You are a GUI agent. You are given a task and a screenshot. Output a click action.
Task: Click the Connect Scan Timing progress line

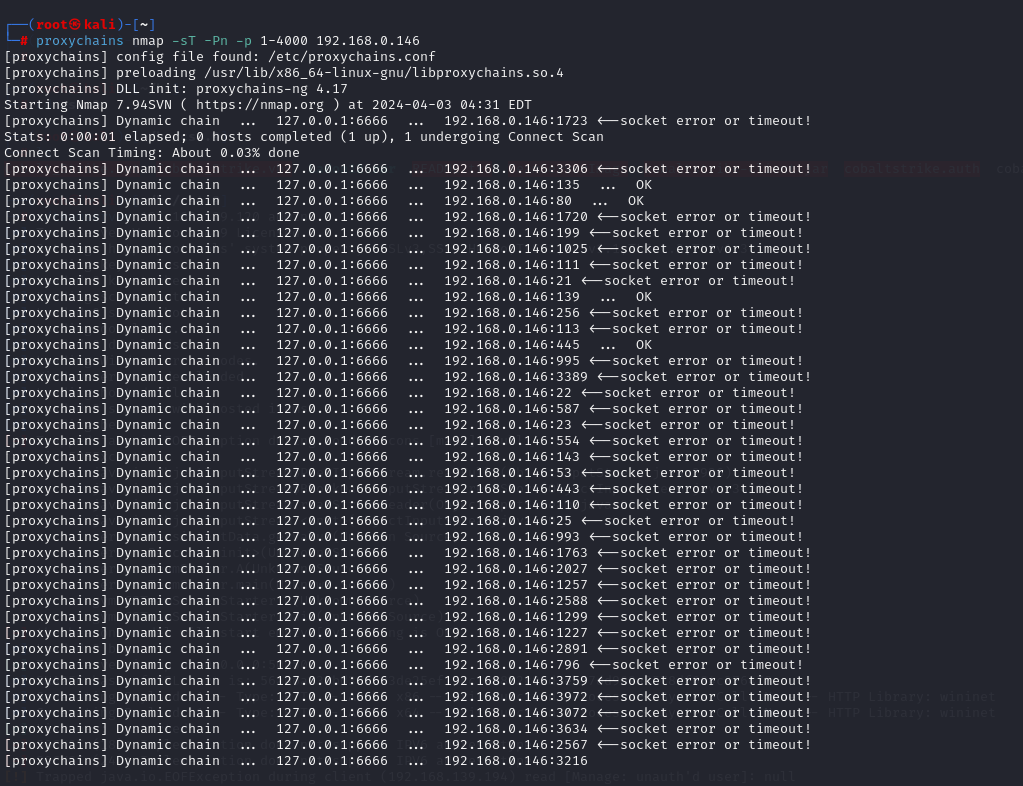pyautogui.click(x=151, y=153)
